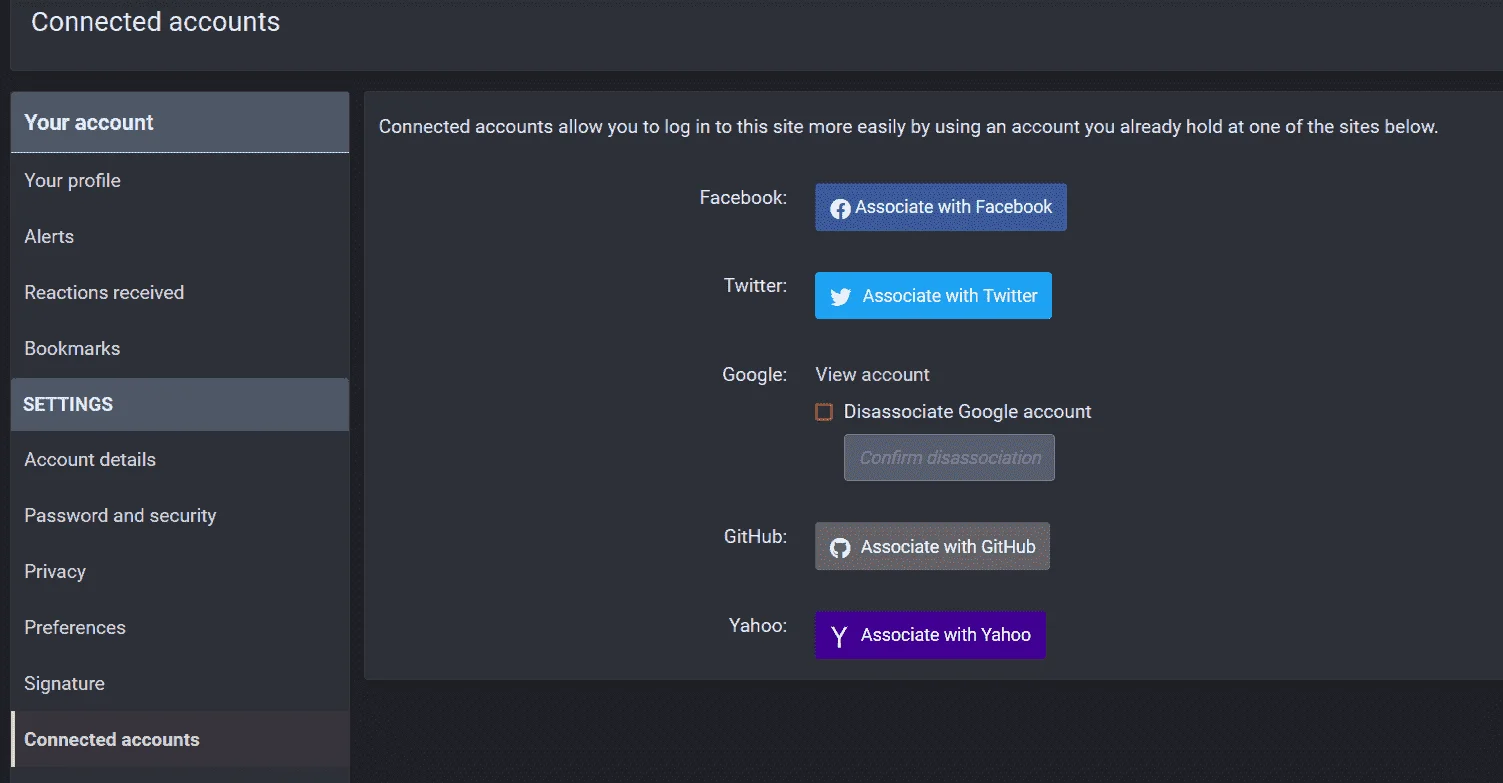Click the Facebook logo icon in button
Viewport: 1503px width, 783px height.
[x=840, y=208]
